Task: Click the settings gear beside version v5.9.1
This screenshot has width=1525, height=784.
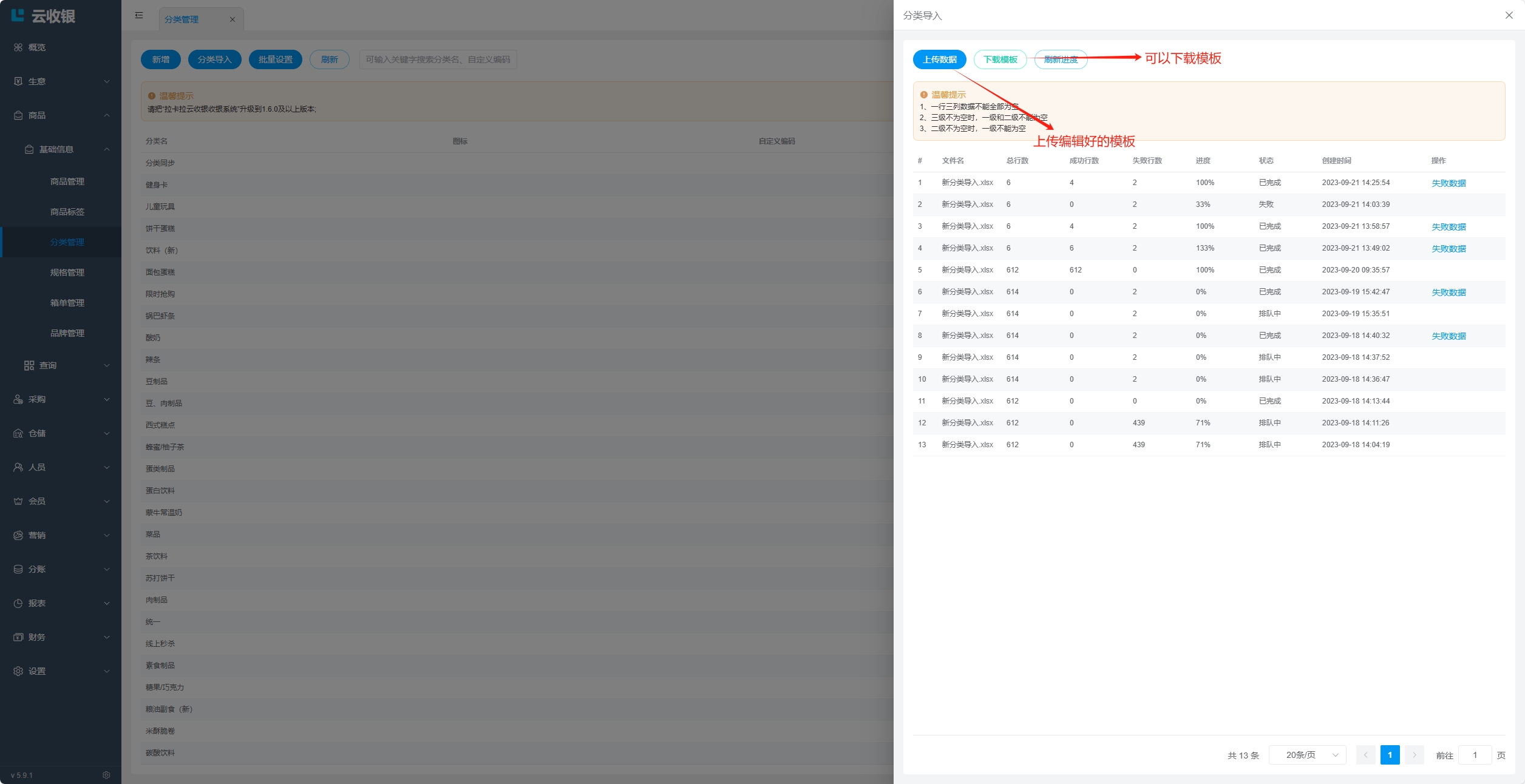Action: (x=106, y=775)
